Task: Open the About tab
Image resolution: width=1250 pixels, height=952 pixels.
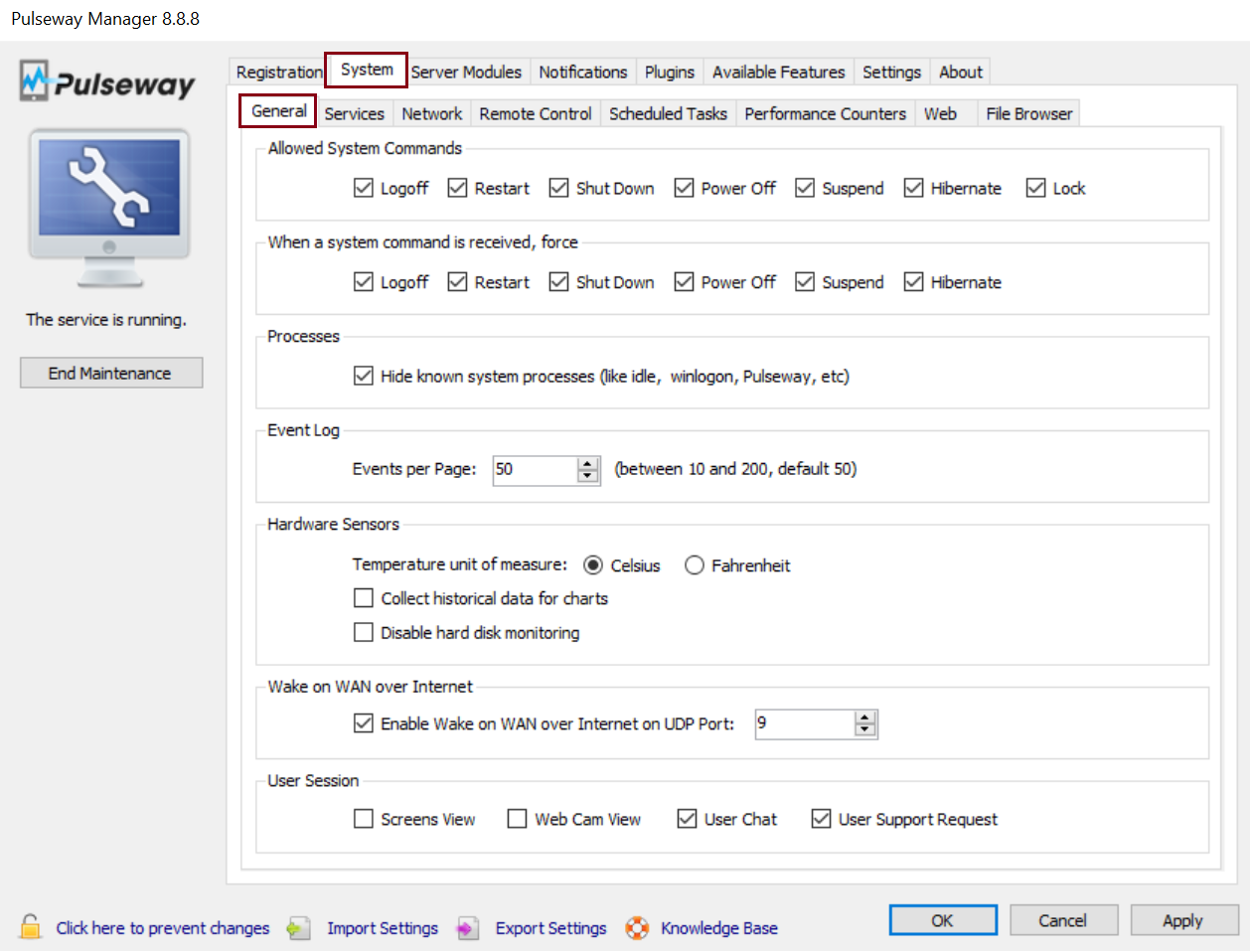Action: pos(961,72)
